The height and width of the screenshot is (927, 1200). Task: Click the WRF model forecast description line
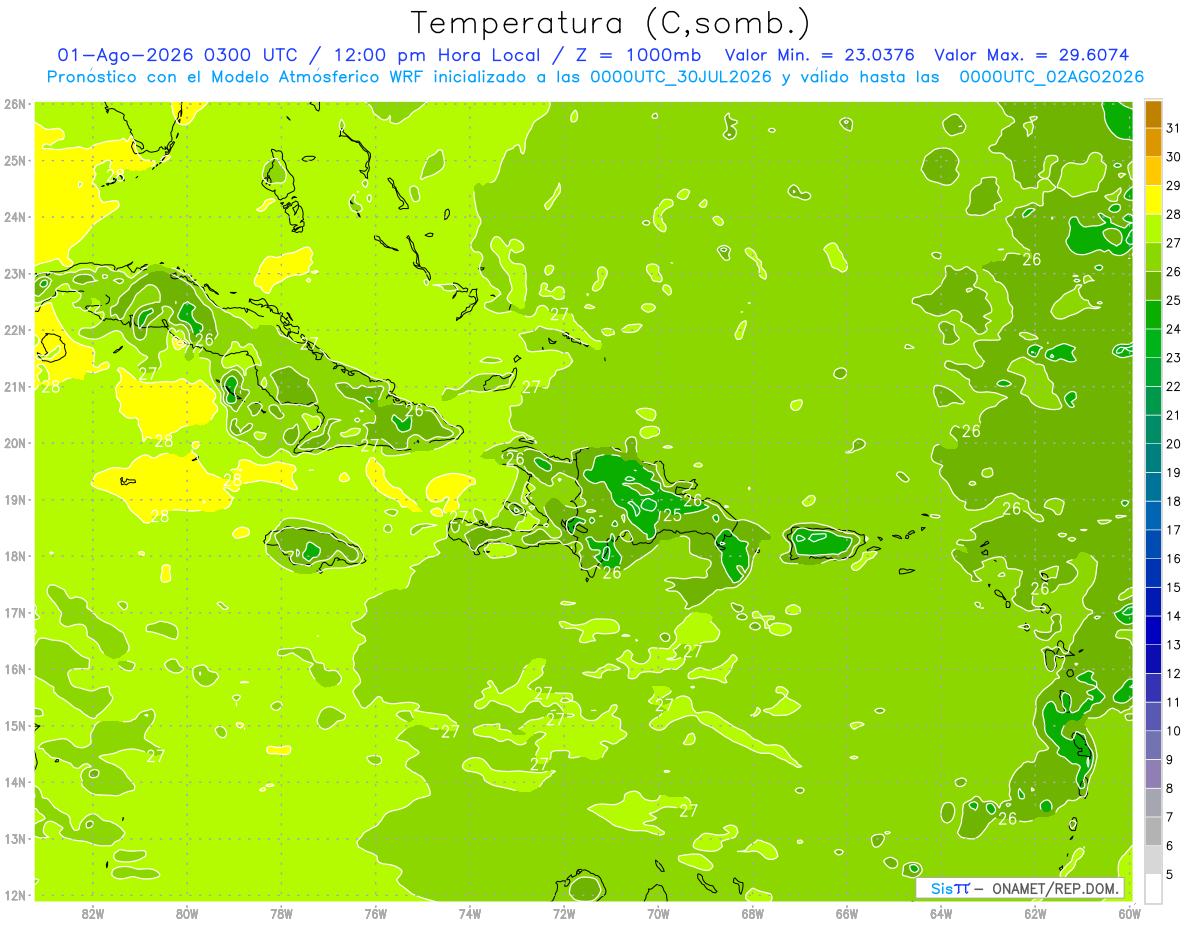pyautogui.click(x=595, y=76)
